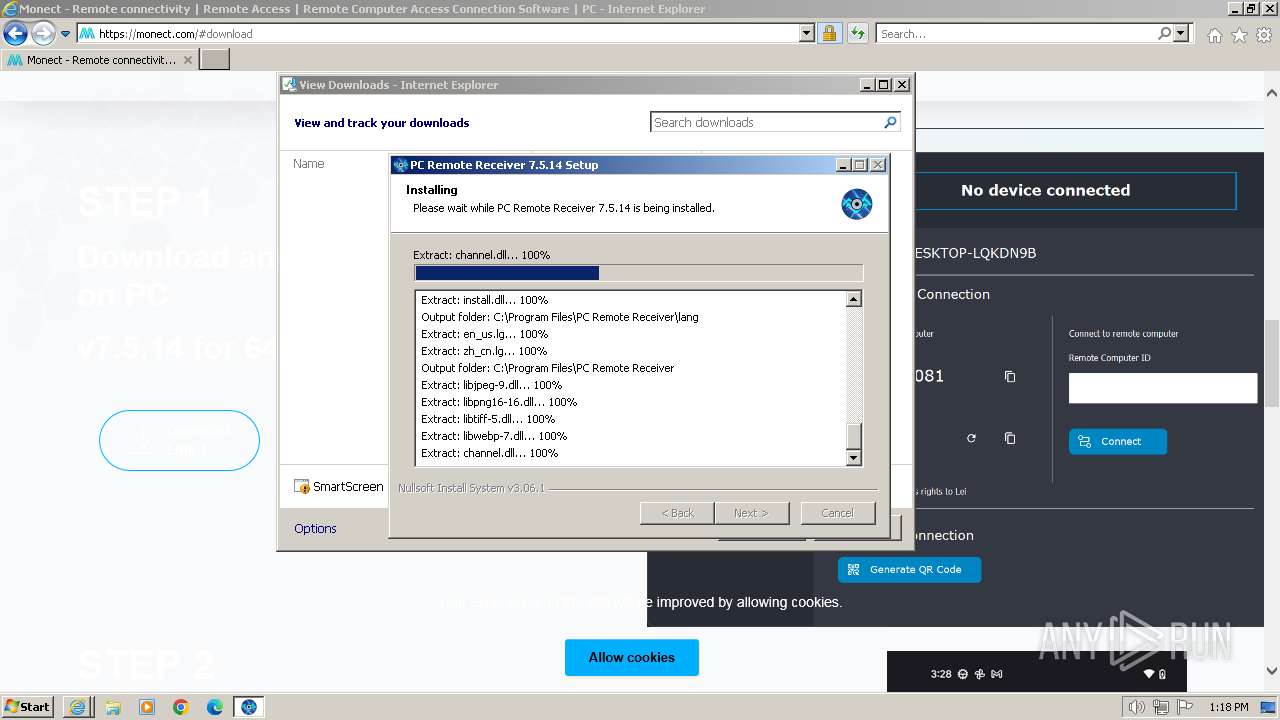The width and height of the screenshot is (1280, 720).
Task: Open File Explorer folder taskbar icon
Action: 113,707
